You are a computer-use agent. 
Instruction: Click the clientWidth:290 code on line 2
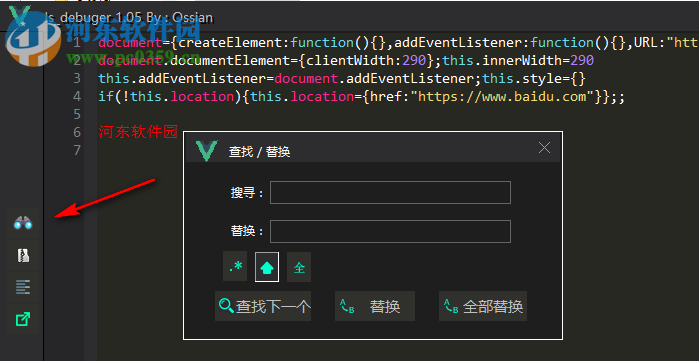coord(367,60)
